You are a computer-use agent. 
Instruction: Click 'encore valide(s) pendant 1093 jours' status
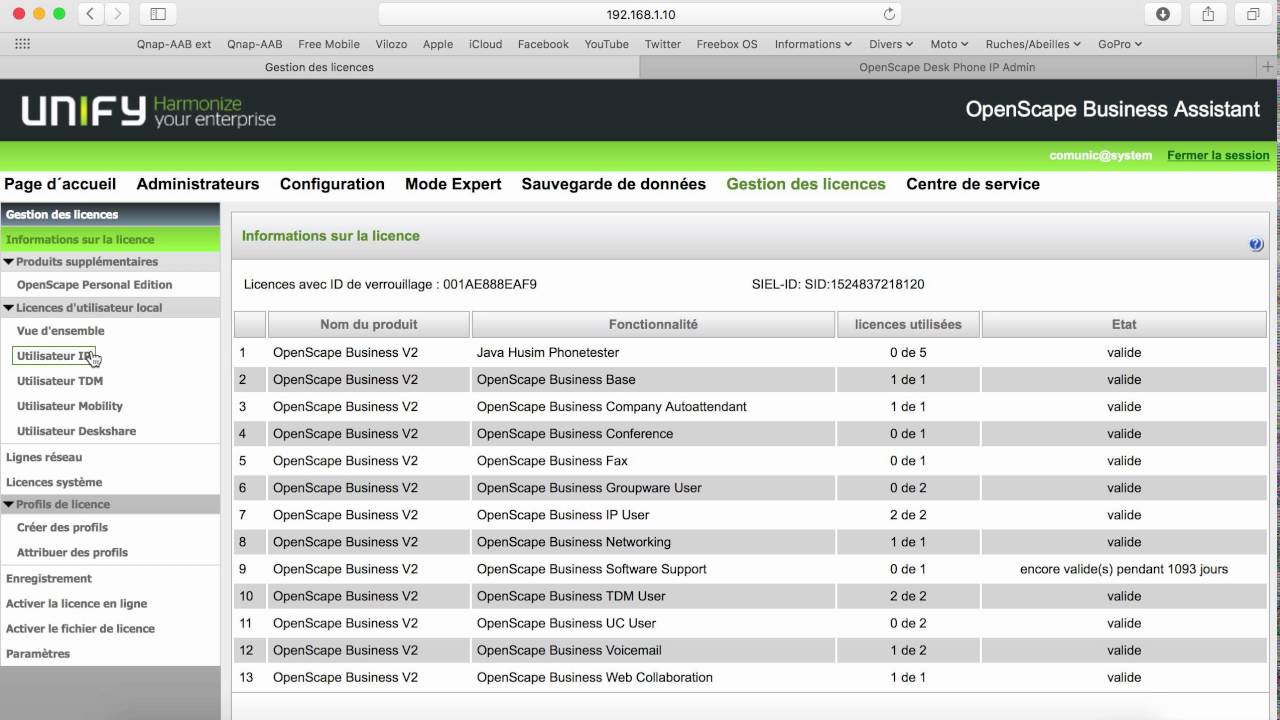(x=1124, y=569)
